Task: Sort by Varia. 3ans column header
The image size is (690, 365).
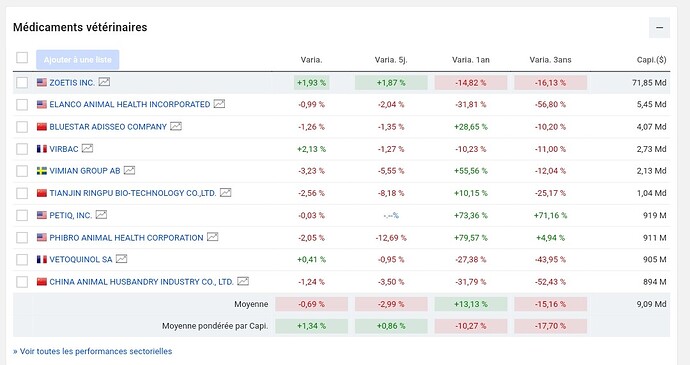Action: 550,60
